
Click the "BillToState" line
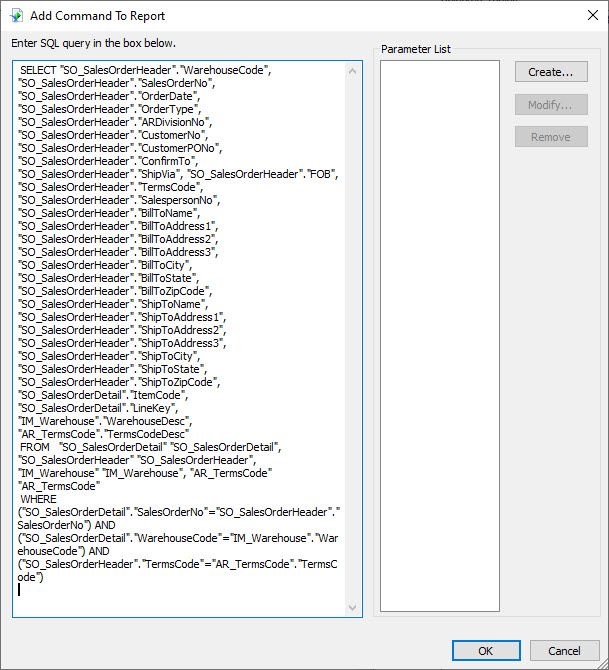click(x=109, y=278)
